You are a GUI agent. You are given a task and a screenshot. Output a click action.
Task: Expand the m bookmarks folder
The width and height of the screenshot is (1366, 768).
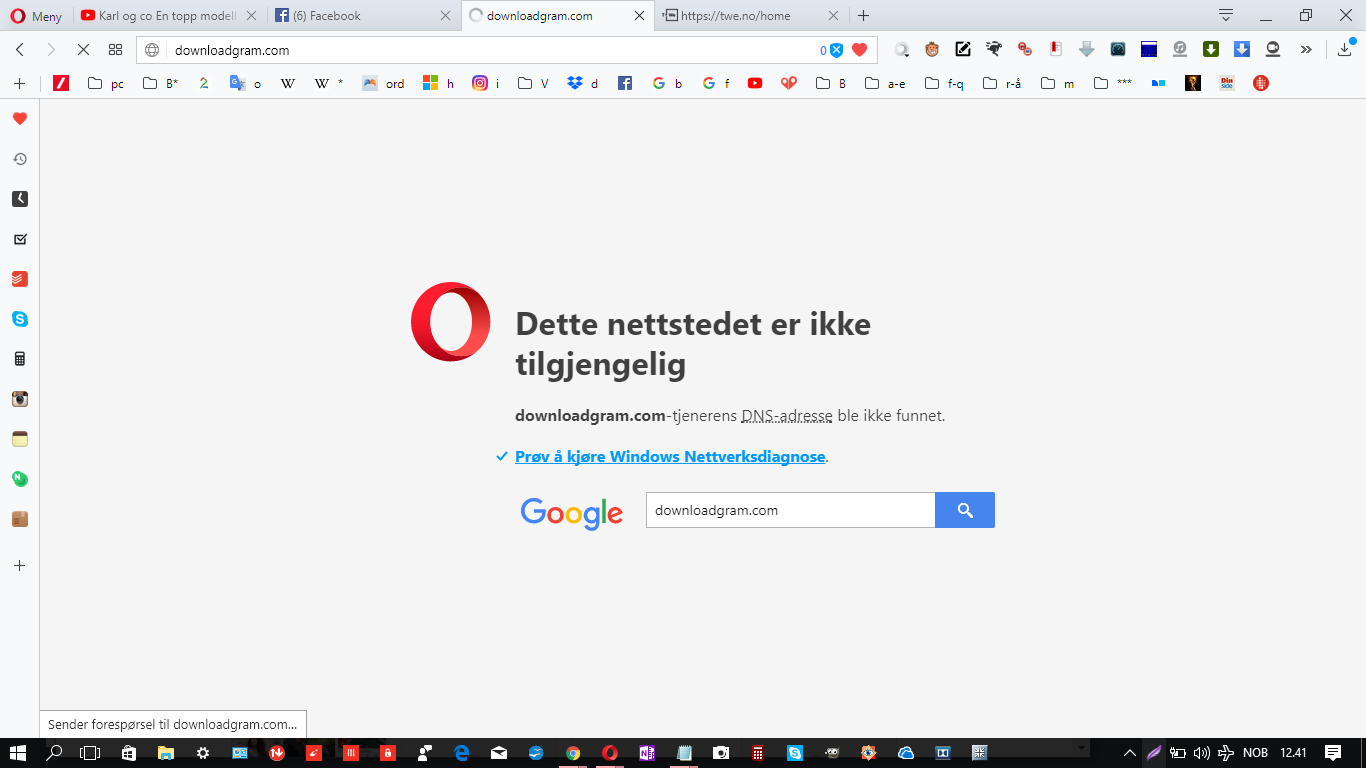[x=1058, y=84]
